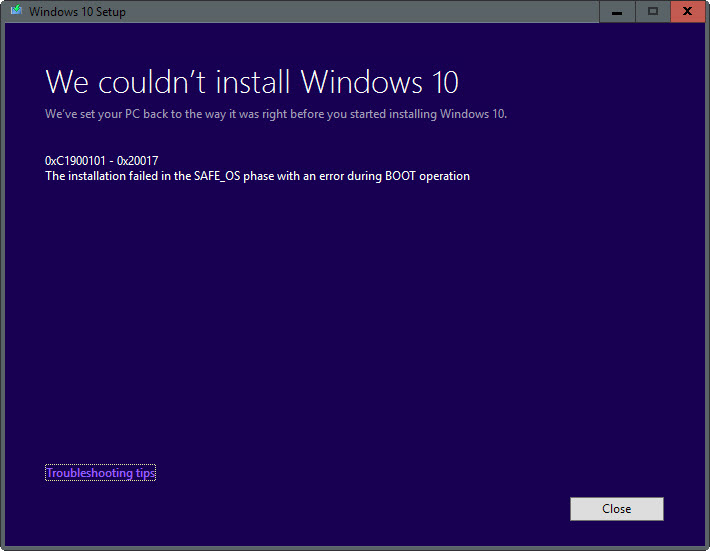
Task: Minimize the Windows 10 Setup window
Action: 617,11
